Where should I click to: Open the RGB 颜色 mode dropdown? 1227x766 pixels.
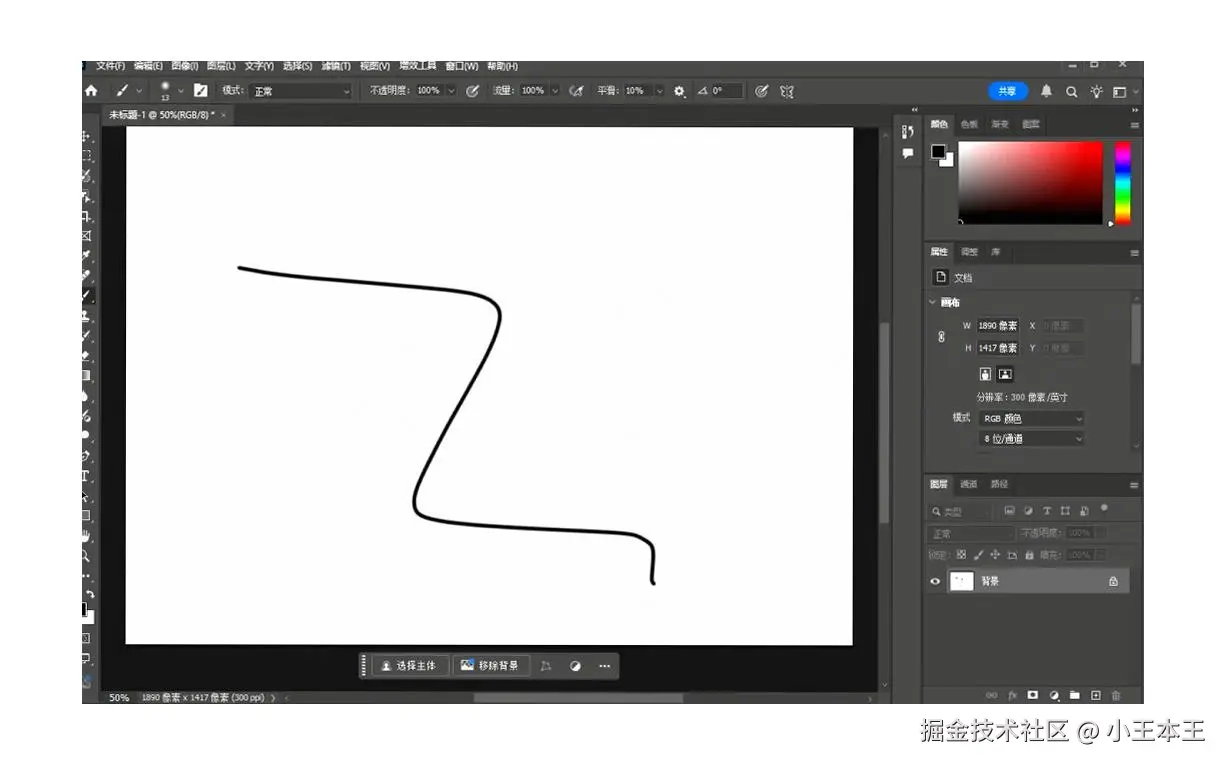point(1031,419)
